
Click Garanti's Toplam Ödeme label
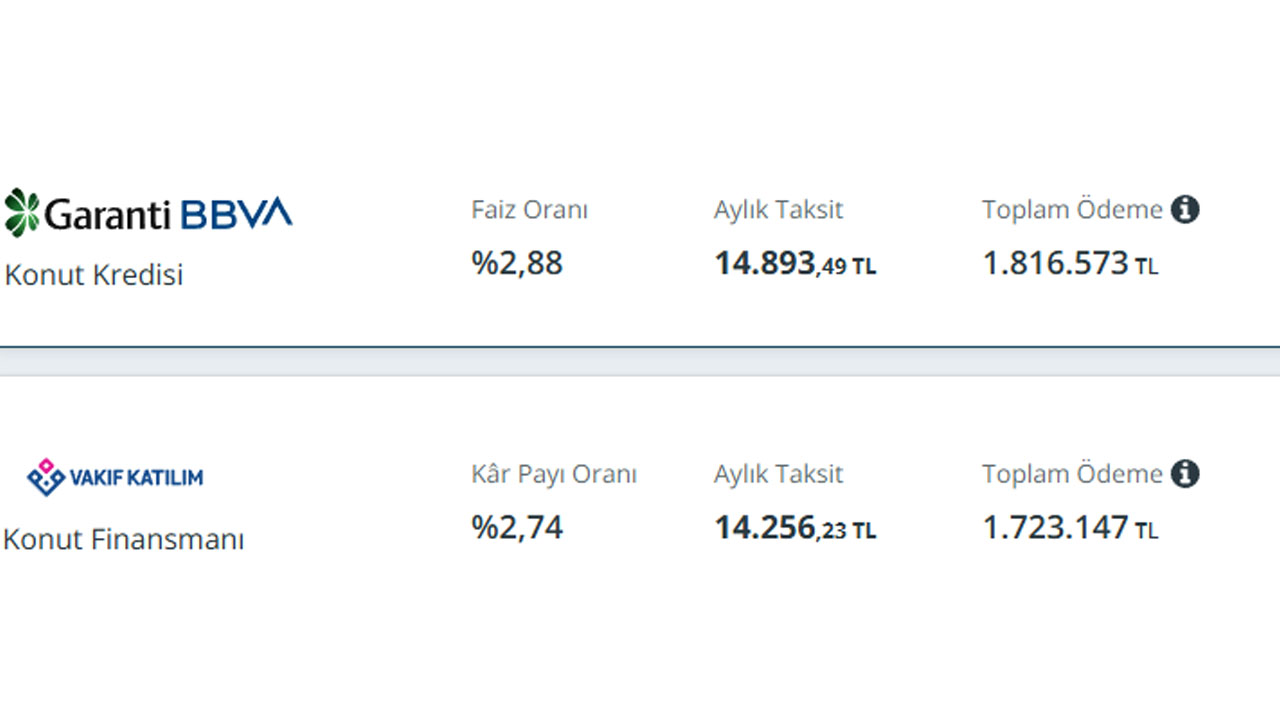[1072, 210]
